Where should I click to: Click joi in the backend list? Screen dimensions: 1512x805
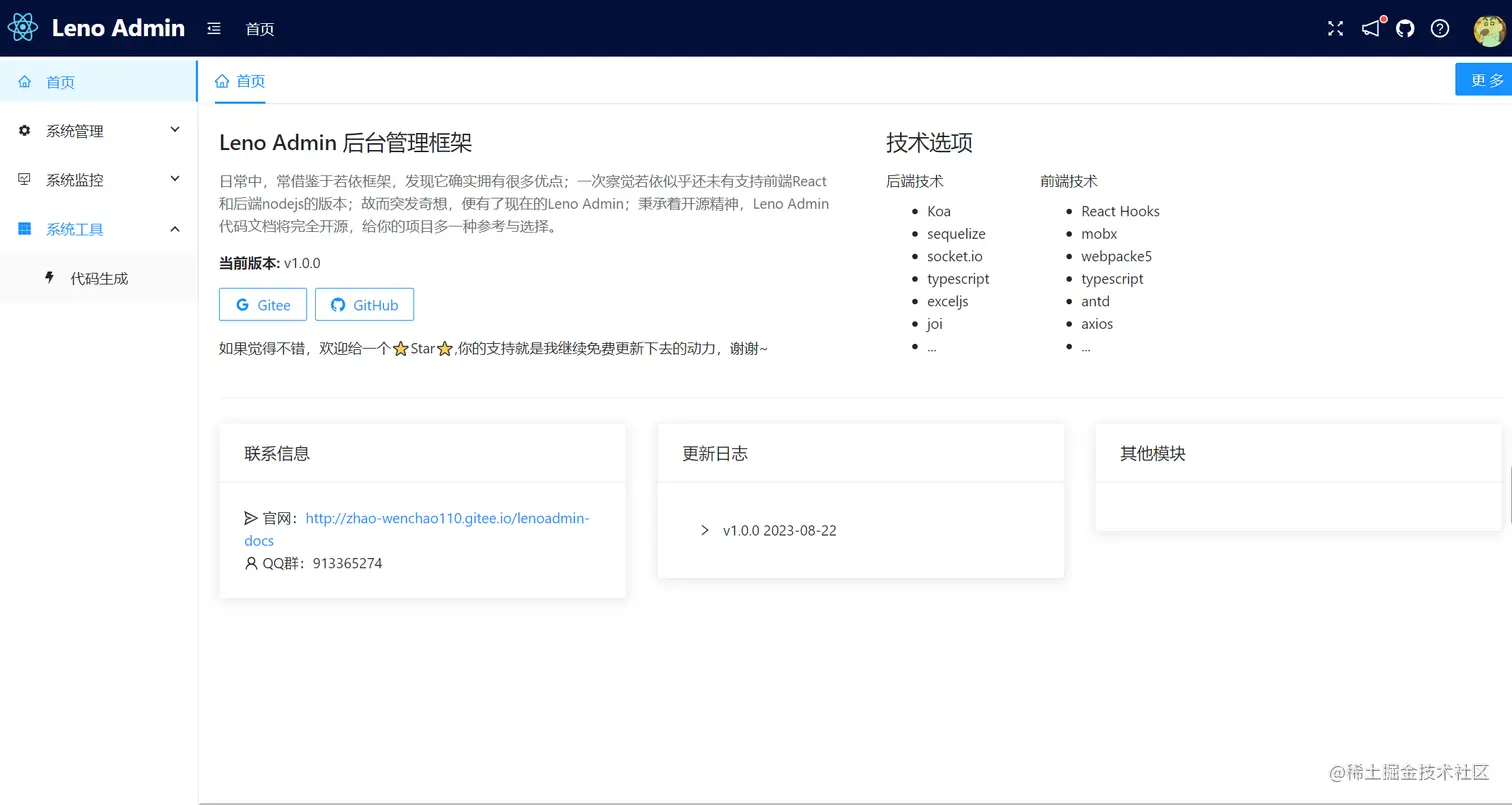[x=935, y=324]
